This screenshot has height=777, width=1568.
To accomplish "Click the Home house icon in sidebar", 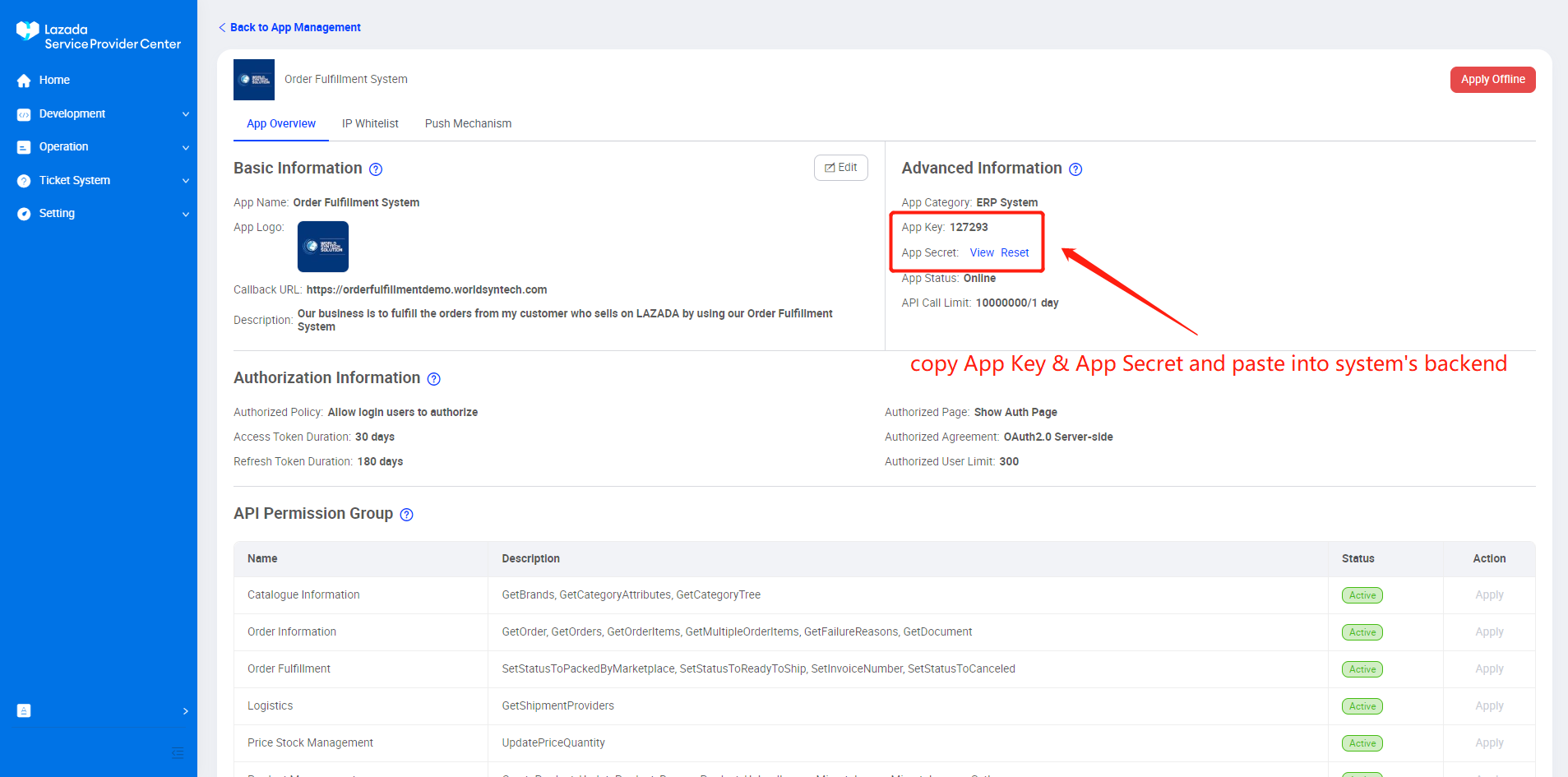I will (x=24, y=81).
